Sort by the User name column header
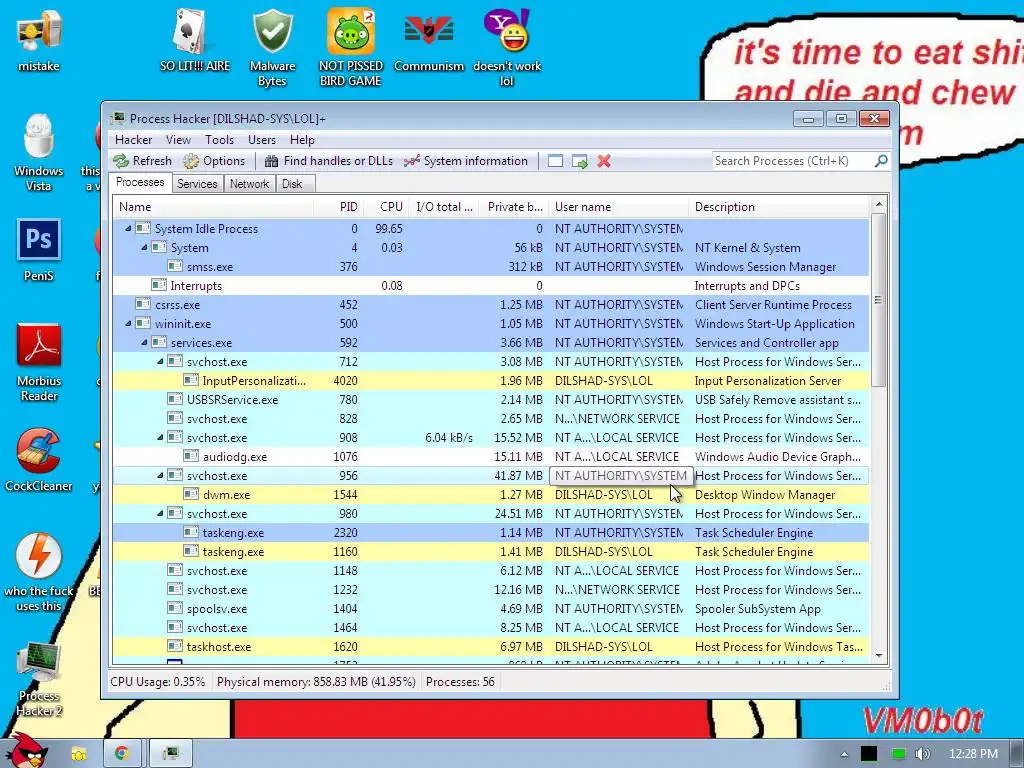Viewport: 1024px width, 768px height. pyautogui.click(x=618, y=207)
